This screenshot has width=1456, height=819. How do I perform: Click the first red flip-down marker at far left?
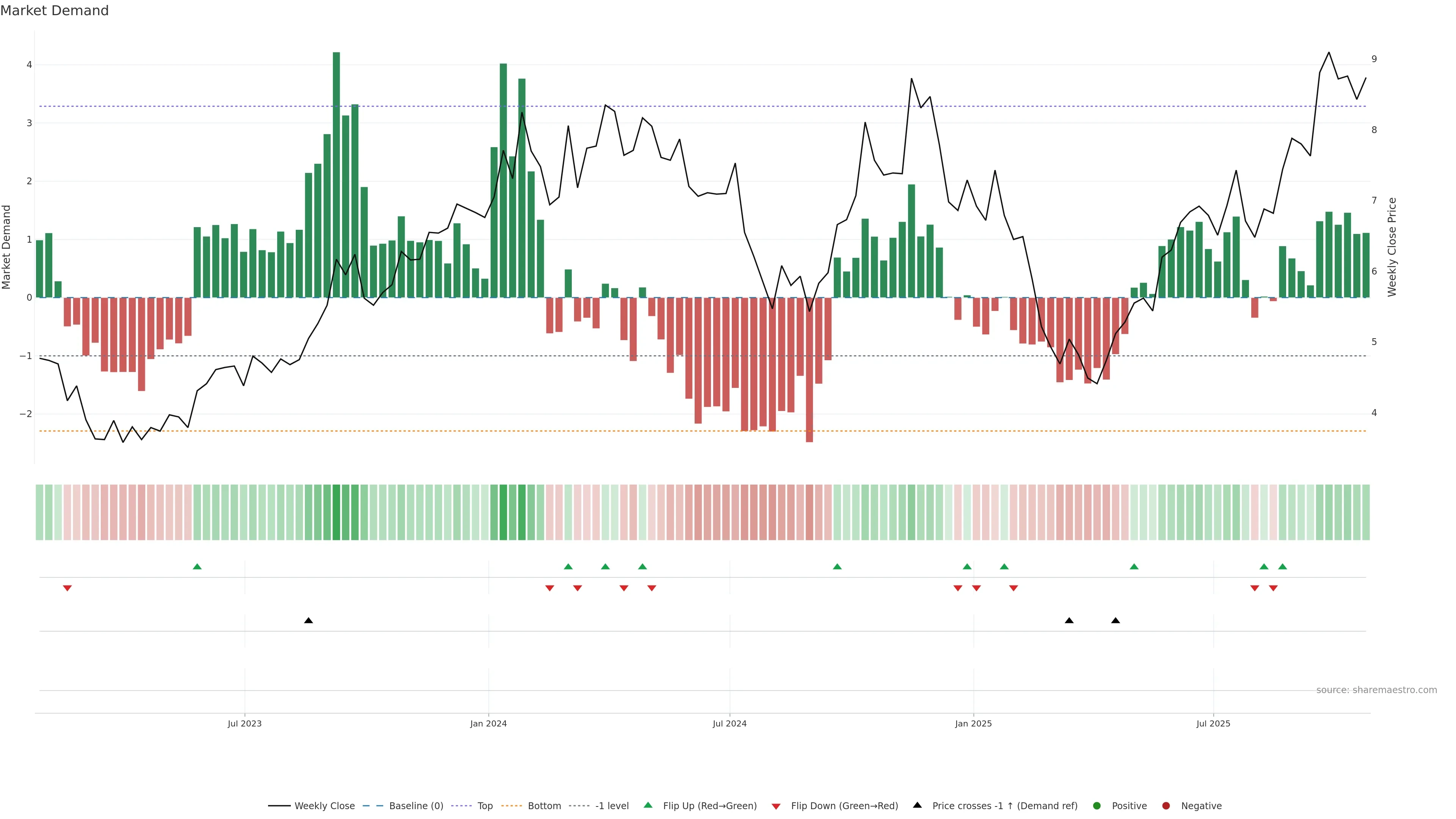67,588
